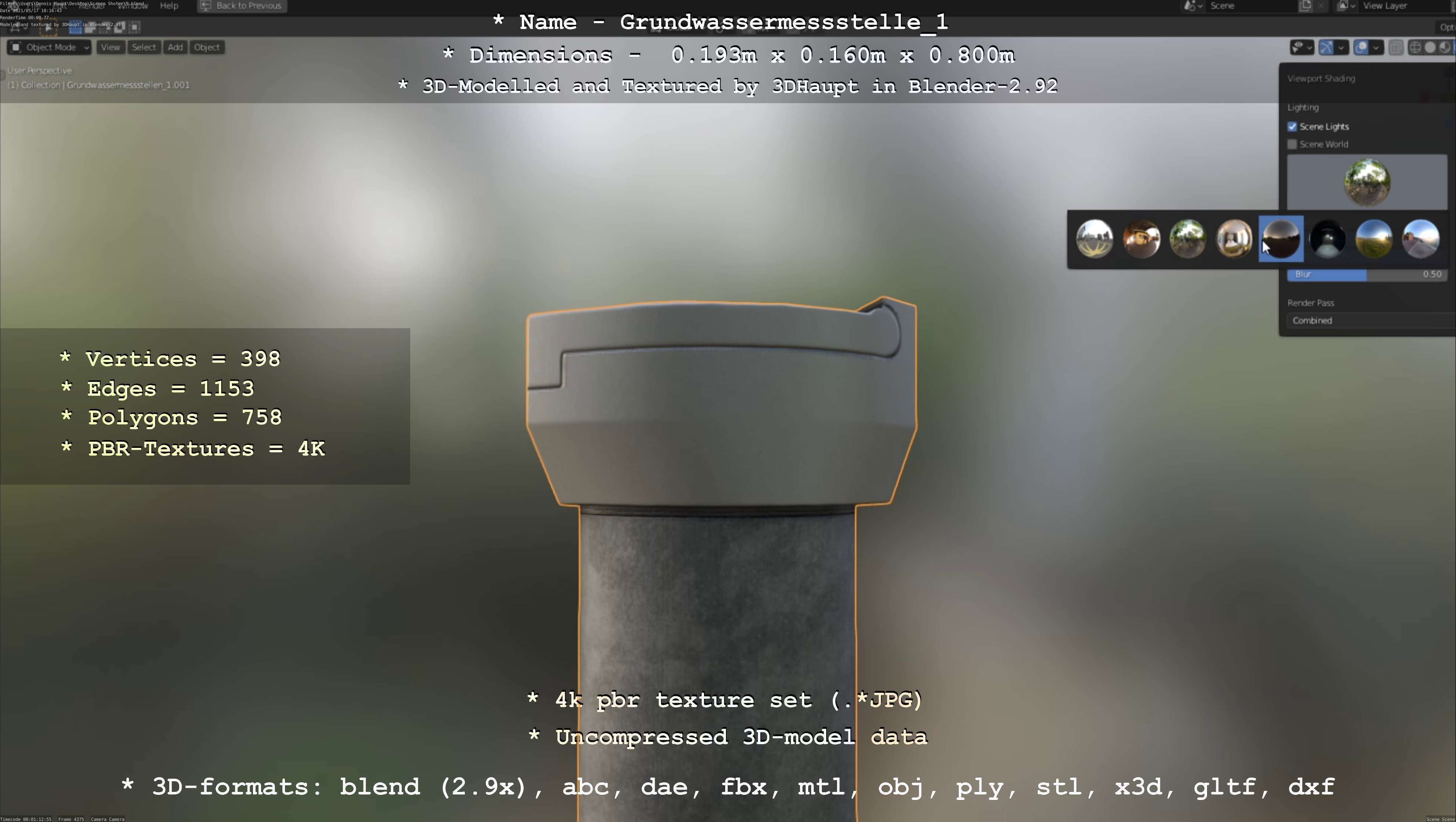Open the Render Pass Combined dropdown
Screen dimensions: 1456x822
coord(1371,321)
